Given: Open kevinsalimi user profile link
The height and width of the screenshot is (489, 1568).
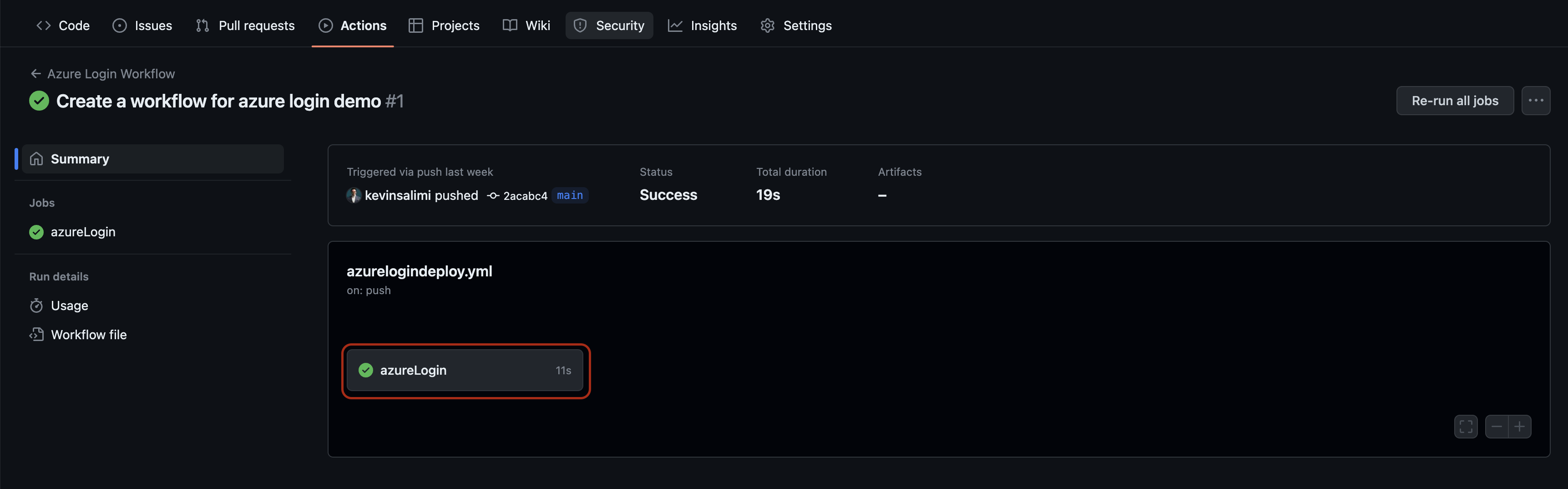Looking at the screenshot, I should tap(398, 195).
